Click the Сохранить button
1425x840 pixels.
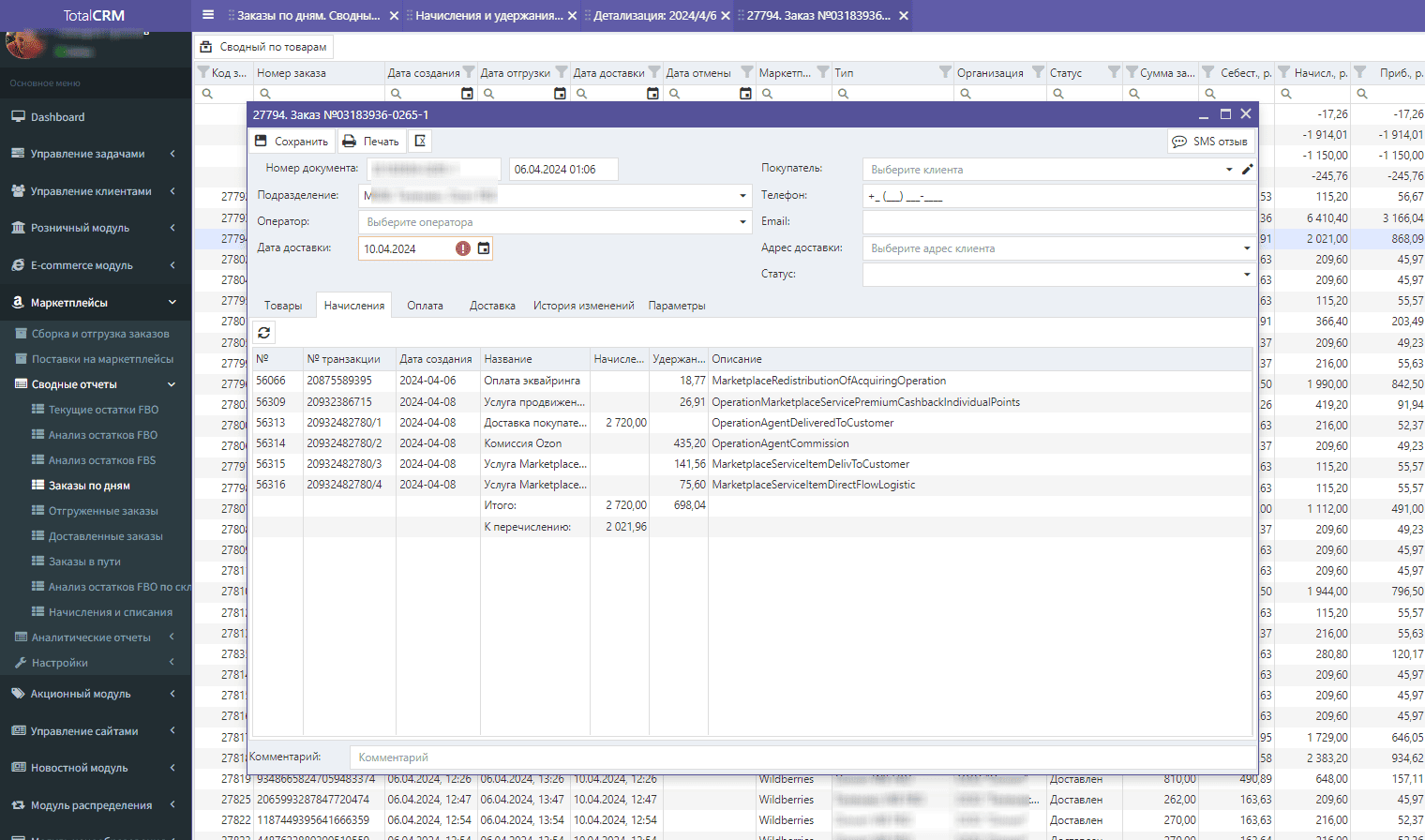(293, 141)
